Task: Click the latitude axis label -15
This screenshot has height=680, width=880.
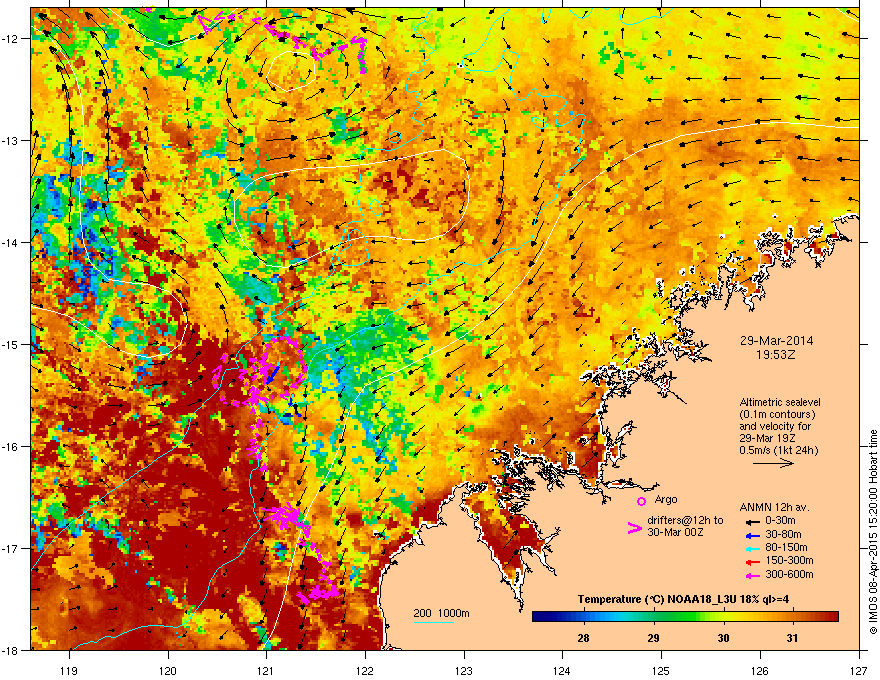Action: click(x=11, y=344)
